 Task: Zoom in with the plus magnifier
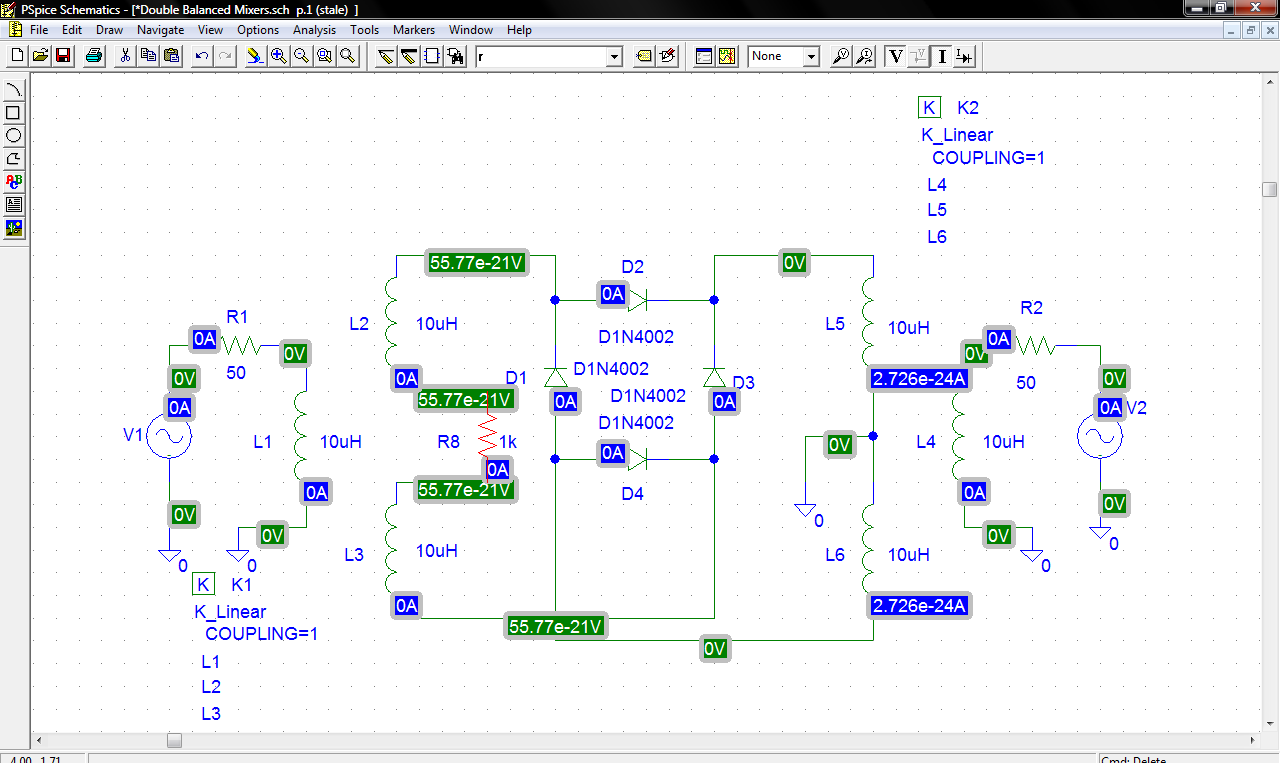tap(279, 56)
